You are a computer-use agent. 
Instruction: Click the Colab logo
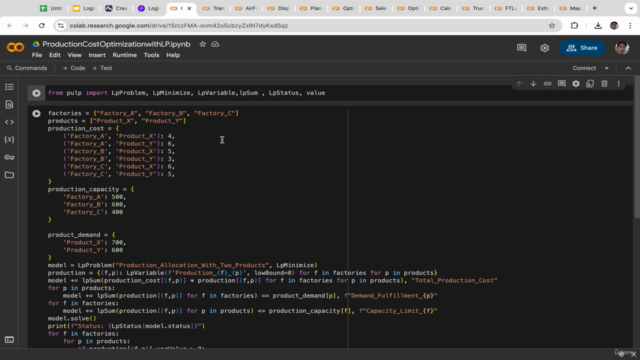[15, 47]
